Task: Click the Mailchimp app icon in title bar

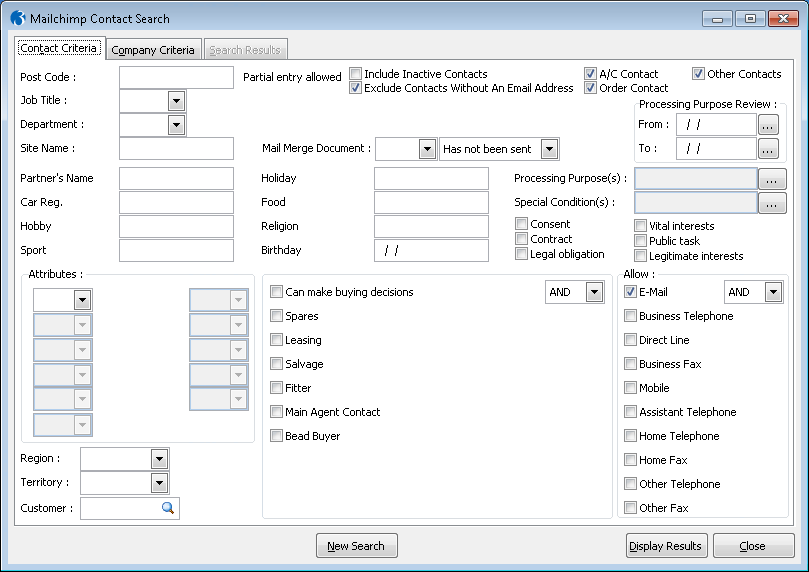Action: point(17,18)
